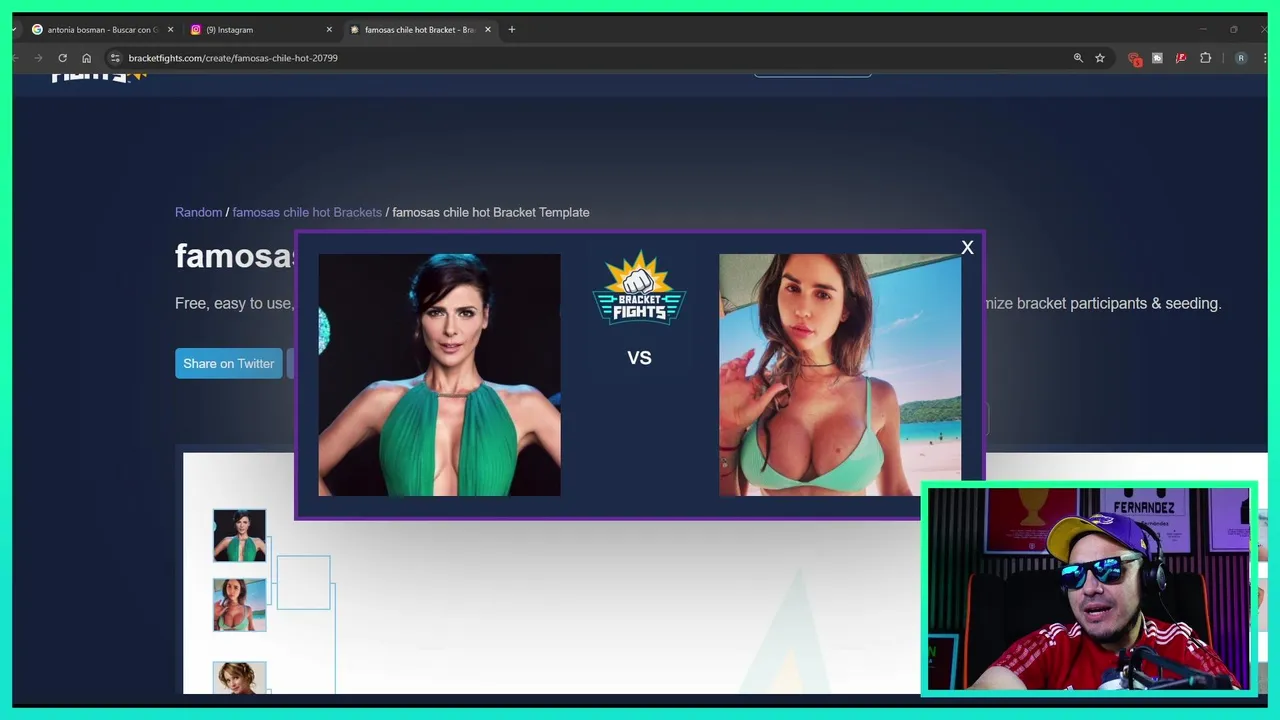The image size is (1280, 720).
Task: Close the famosas chile hot tab
Action: click(488, 30)
